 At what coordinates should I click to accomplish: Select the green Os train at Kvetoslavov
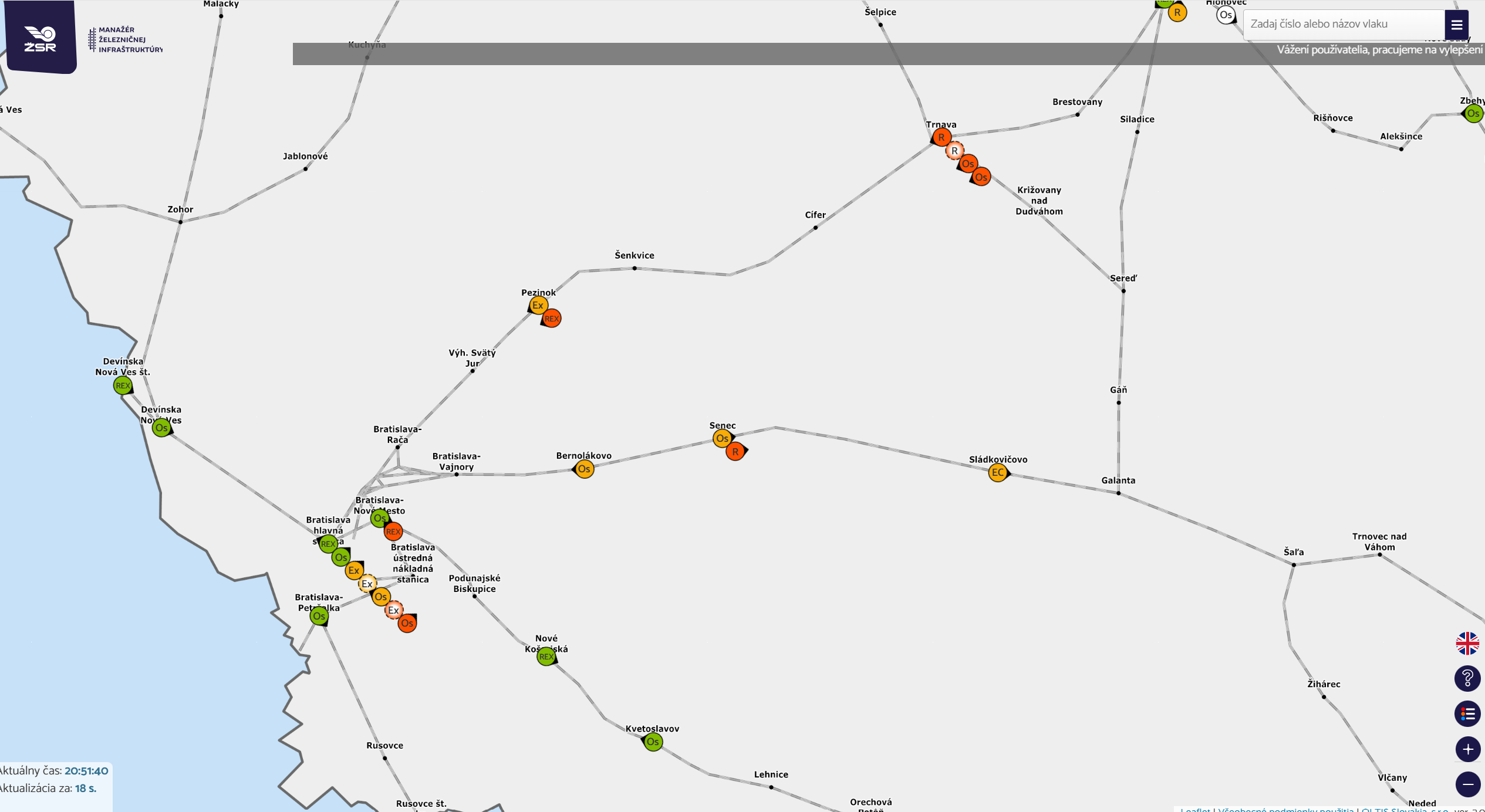pyautogui.click(x=653, y=742)
